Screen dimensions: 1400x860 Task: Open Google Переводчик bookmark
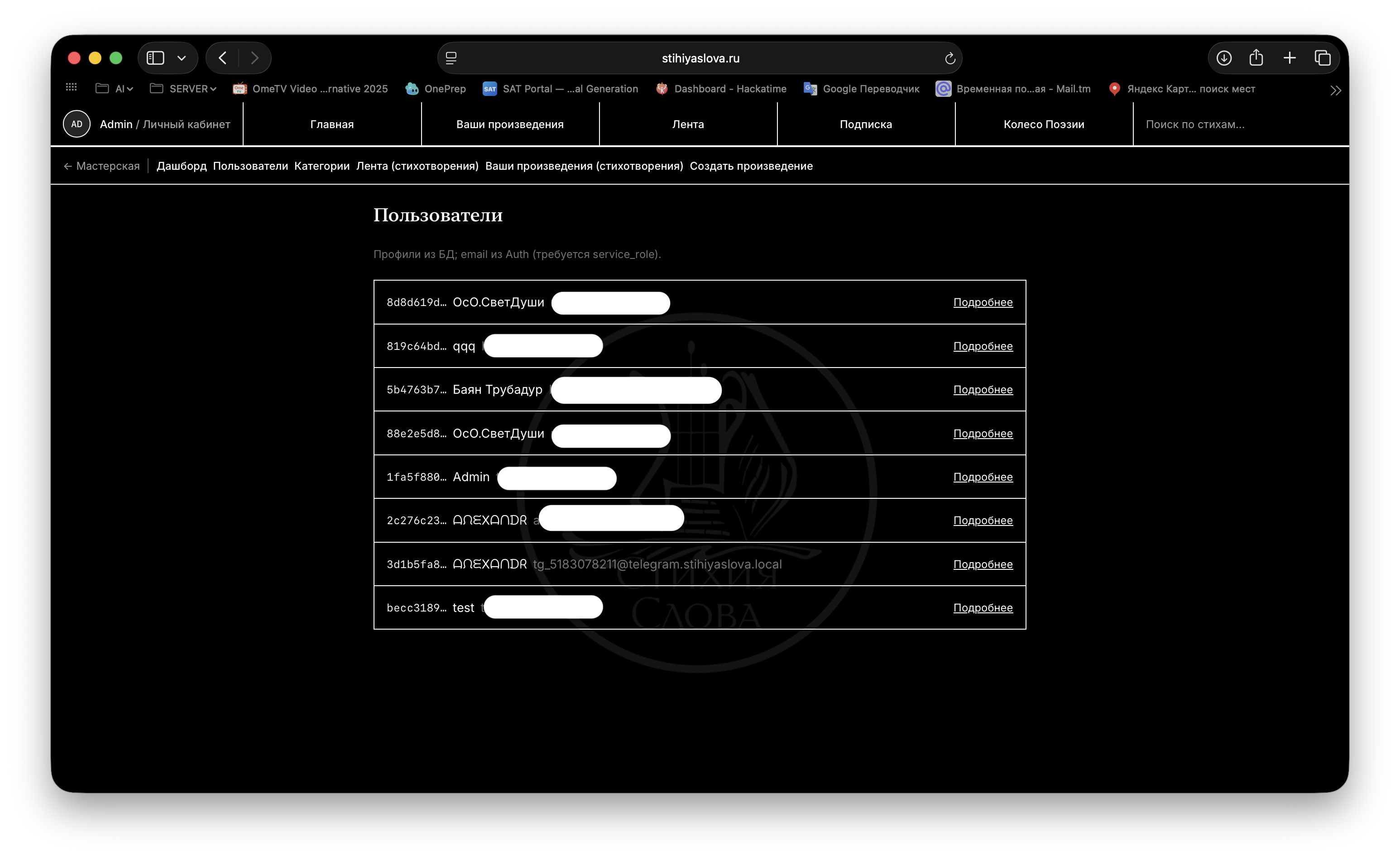coord(861,89)
